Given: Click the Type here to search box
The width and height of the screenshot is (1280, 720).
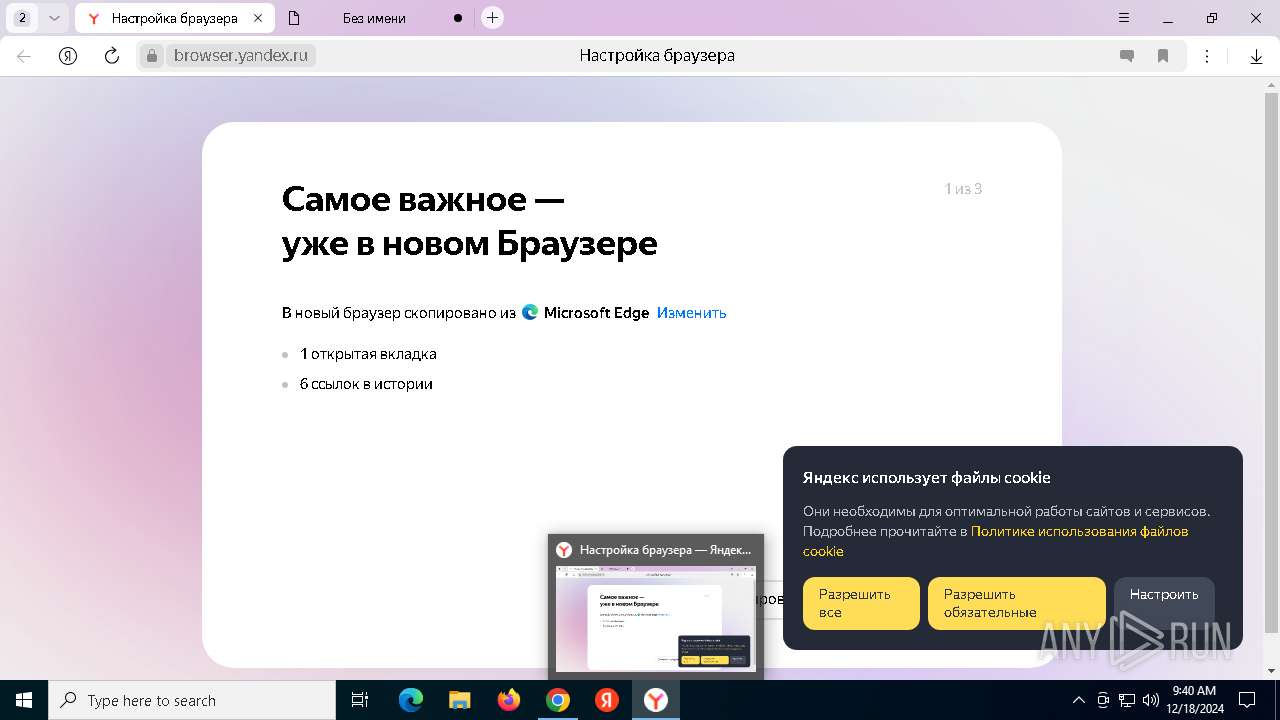Looking at the screenshot, I should pyautogui.click(x=192, y=700).
